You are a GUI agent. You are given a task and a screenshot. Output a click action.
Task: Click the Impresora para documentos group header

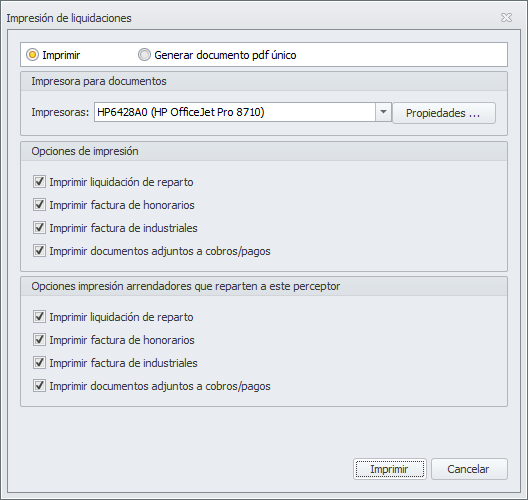[264, 81]
